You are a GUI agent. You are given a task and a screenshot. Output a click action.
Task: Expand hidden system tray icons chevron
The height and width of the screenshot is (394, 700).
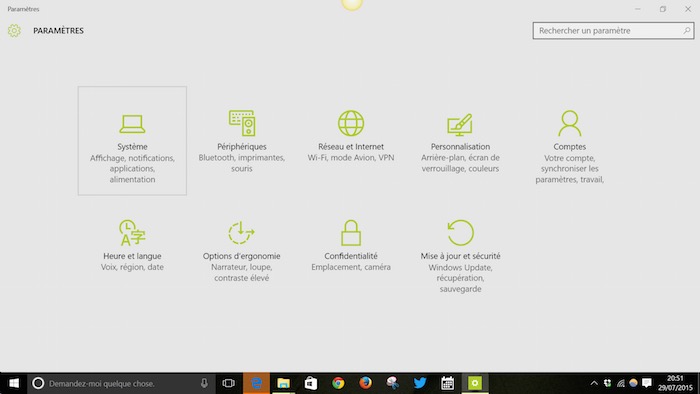click(x=594, y=383)
